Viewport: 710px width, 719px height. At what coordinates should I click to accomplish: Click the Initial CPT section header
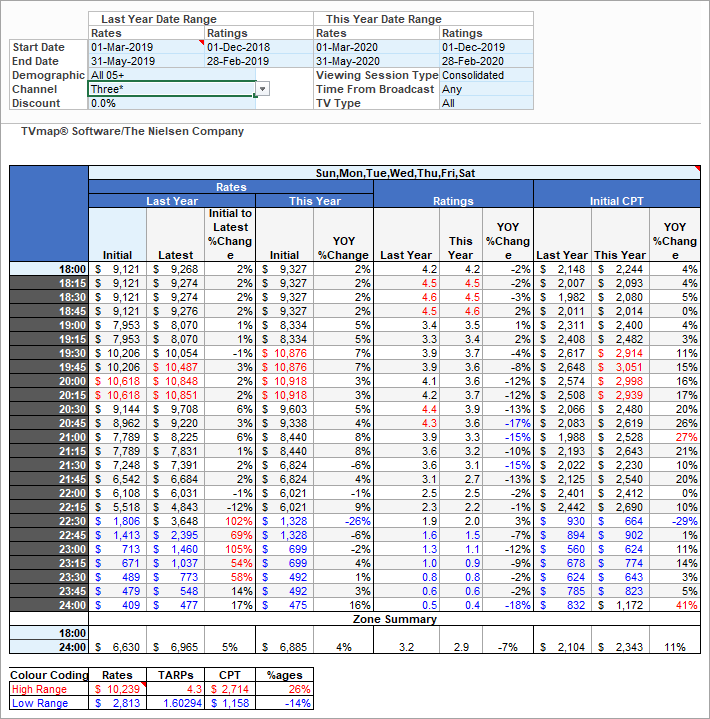pyautogui.click(x=616, y=201)
